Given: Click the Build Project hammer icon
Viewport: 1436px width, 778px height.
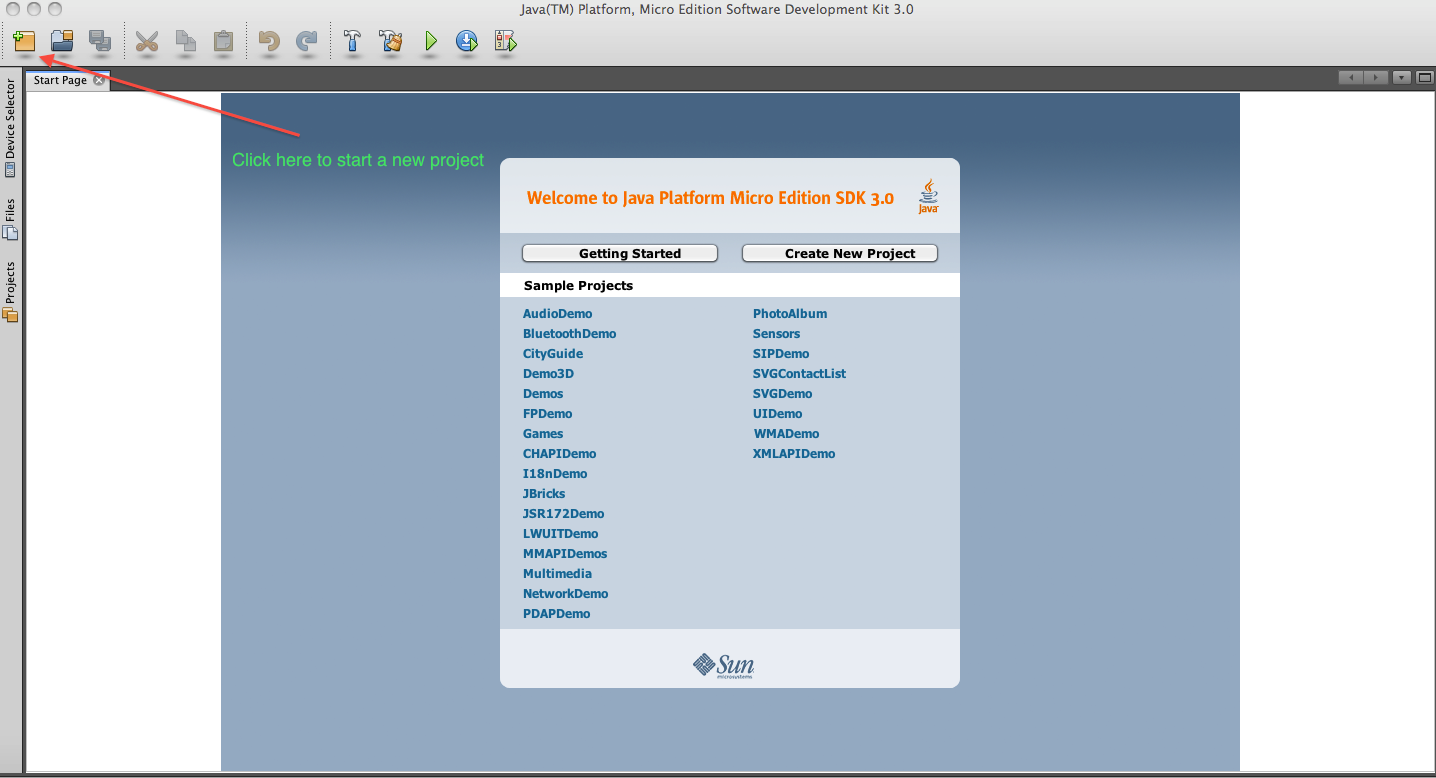Looking at the screenshot, I should 352,41.
